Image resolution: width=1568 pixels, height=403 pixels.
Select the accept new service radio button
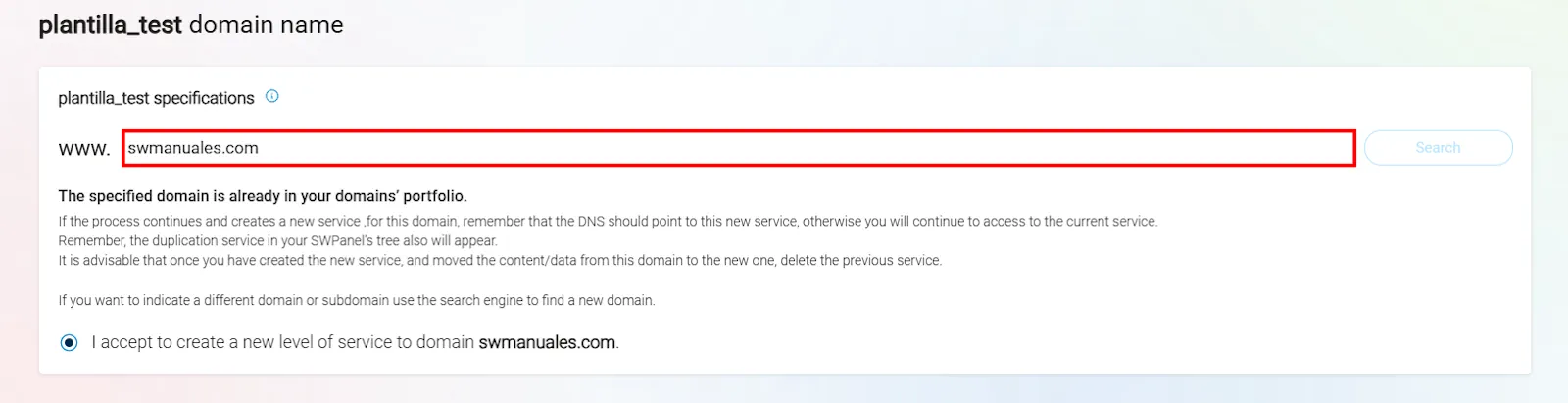coord(69,342)
